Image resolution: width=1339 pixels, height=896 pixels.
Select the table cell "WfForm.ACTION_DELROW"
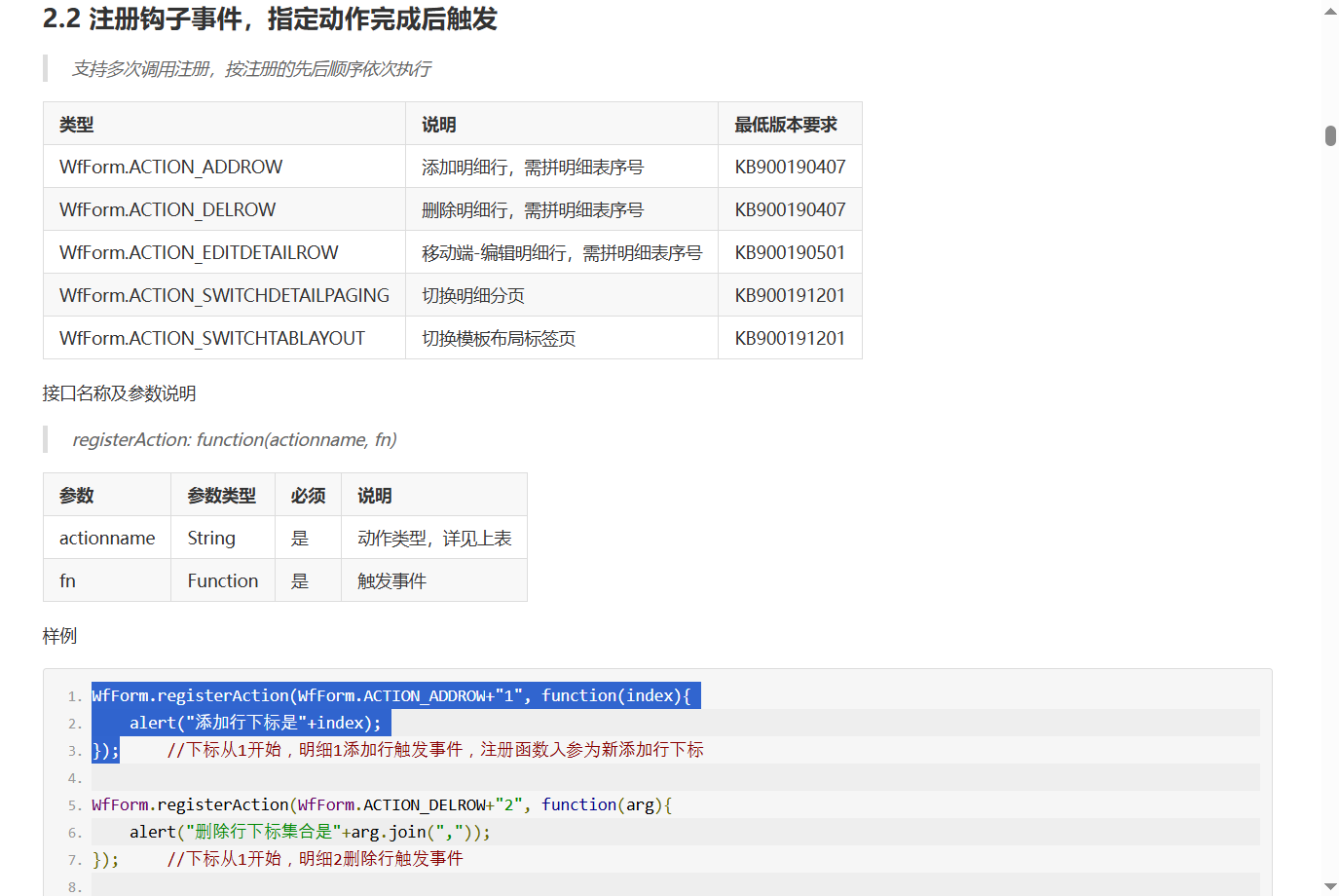click(x=167, y=209)
